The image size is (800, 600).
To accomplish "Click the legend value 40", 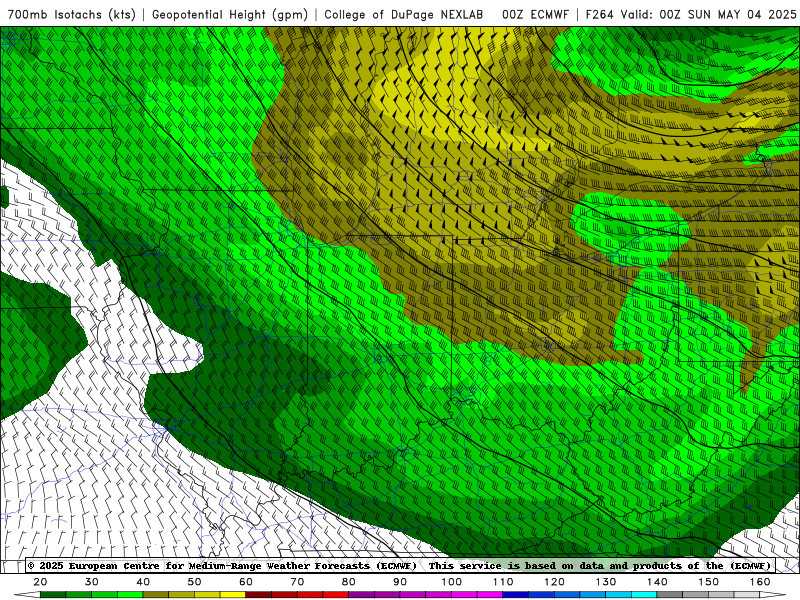I will [x=143, y=582].
